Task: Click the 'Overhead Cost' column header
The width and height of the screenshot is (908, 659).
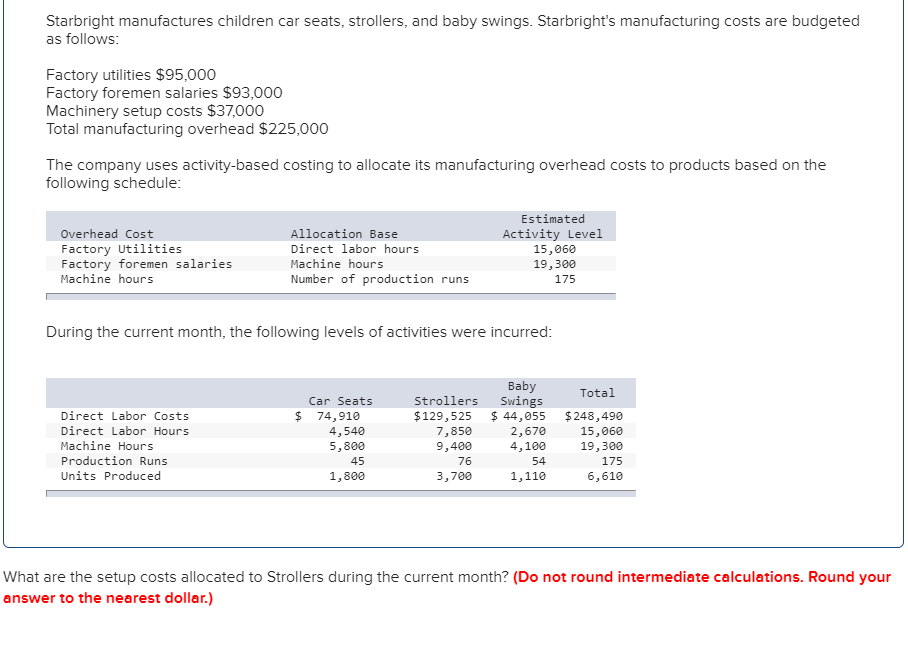Action: pos(107,234)
